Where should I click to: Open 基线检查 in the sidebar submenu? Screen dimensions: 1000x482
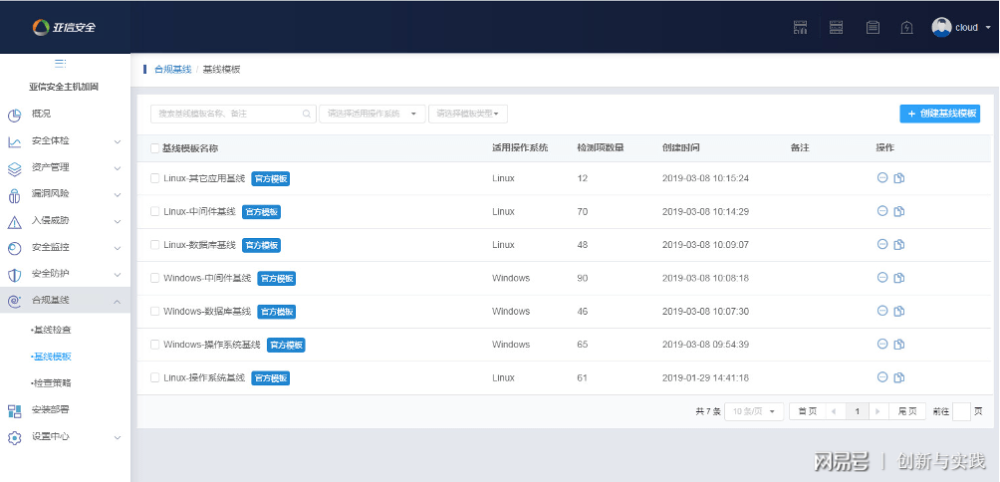tap(53, 330)
